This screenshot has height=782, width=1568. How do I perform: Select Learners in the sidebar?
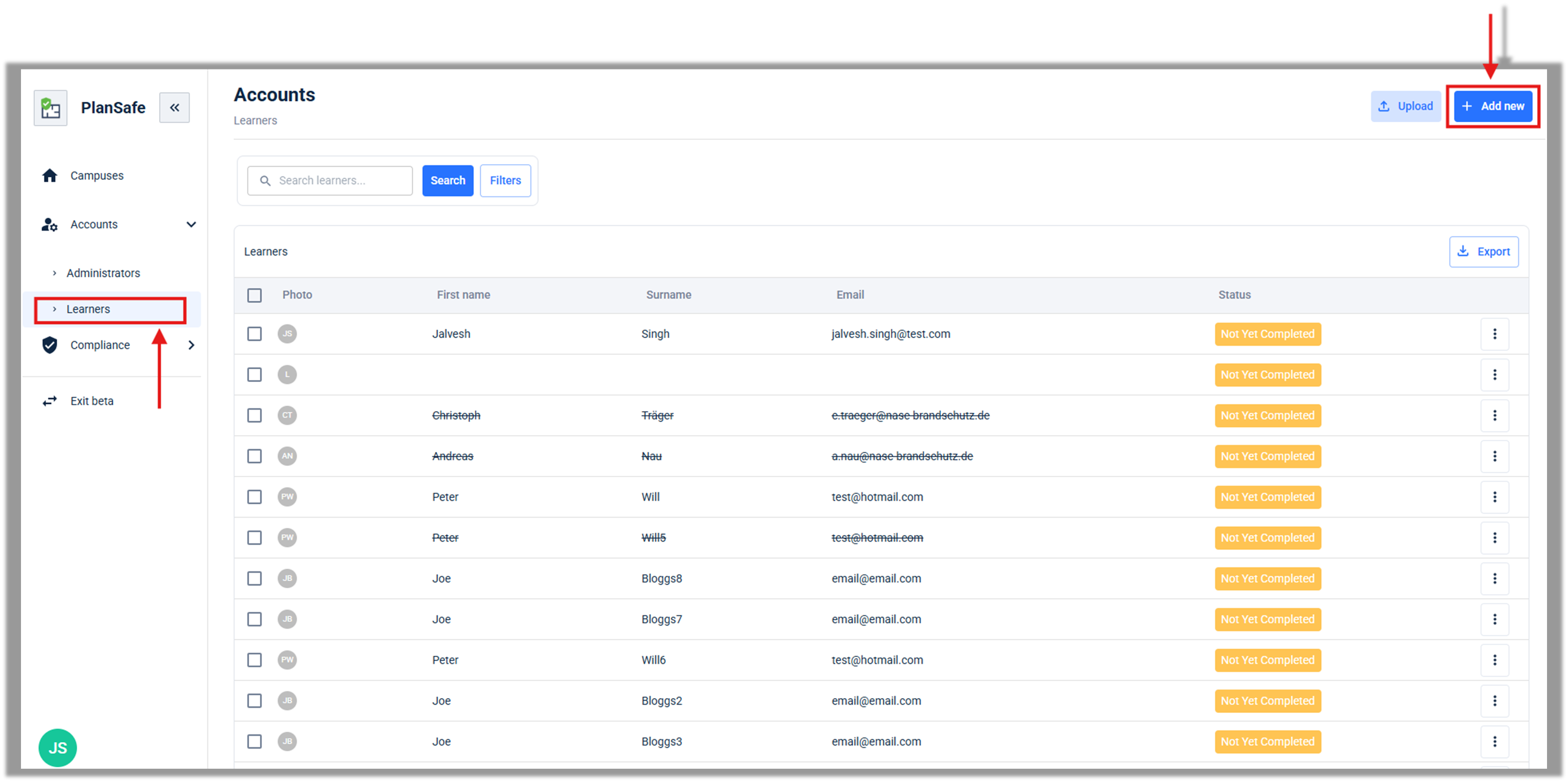(x=88, y=309)
